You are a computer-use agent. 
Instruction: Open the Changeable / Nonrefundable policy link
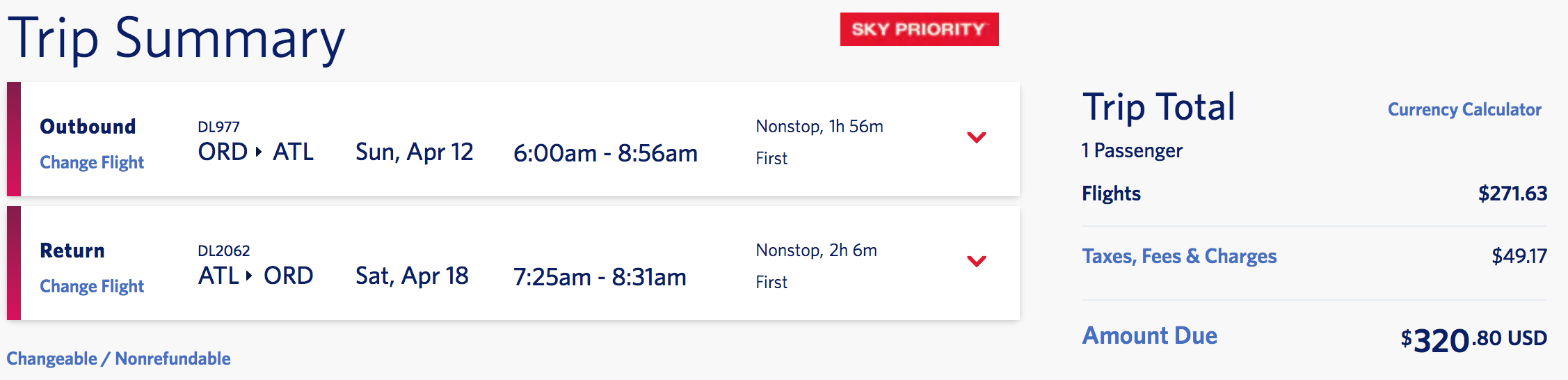coord(119,358)
